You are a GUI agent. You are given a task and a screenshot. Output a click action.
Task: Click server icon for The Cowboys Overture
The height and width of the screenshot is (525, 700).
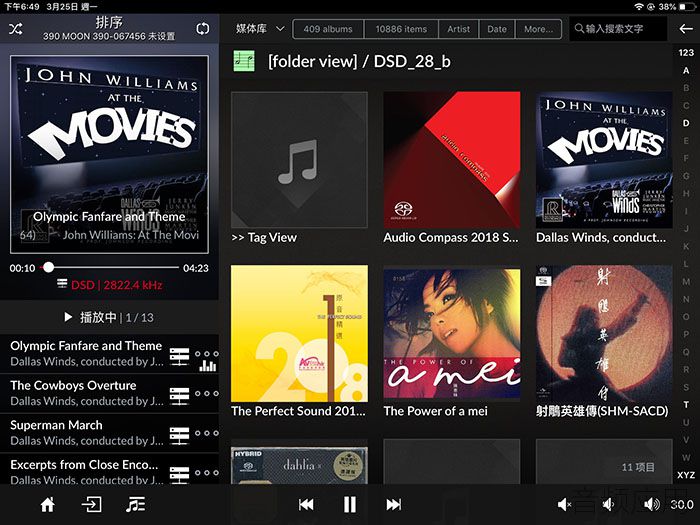179,396
